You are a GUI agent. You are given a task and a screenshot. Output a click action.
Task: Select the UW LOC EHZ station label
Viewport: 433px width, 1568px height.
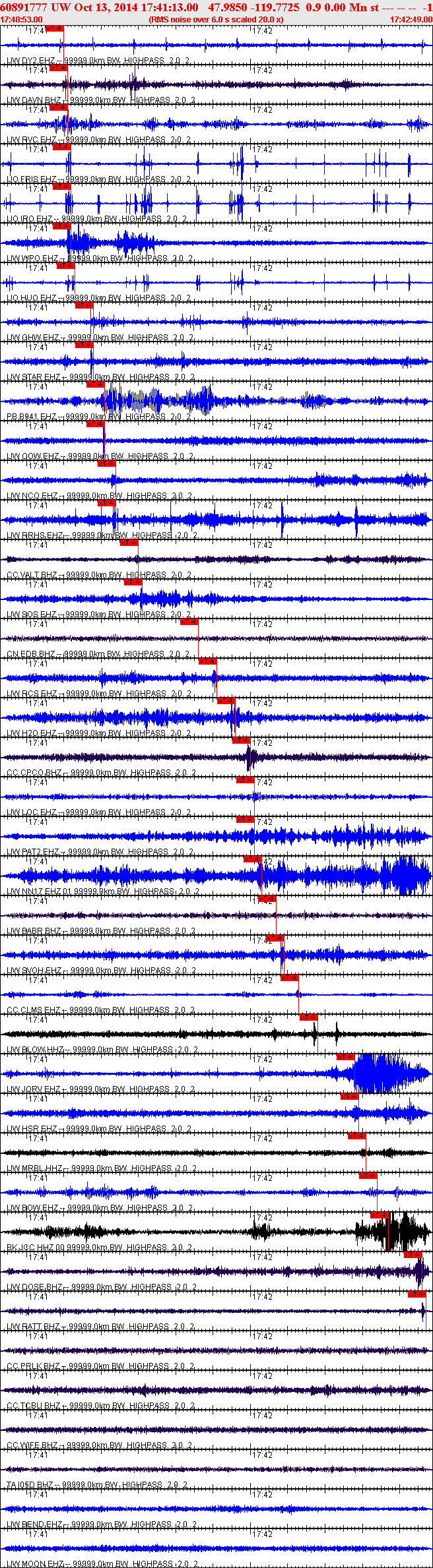[32, 812]
